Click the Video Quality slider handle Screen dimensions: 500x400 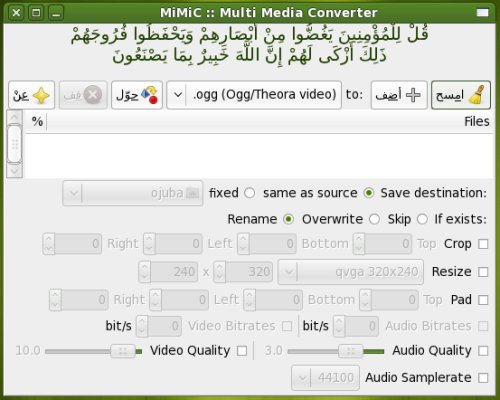pos(123,351)
